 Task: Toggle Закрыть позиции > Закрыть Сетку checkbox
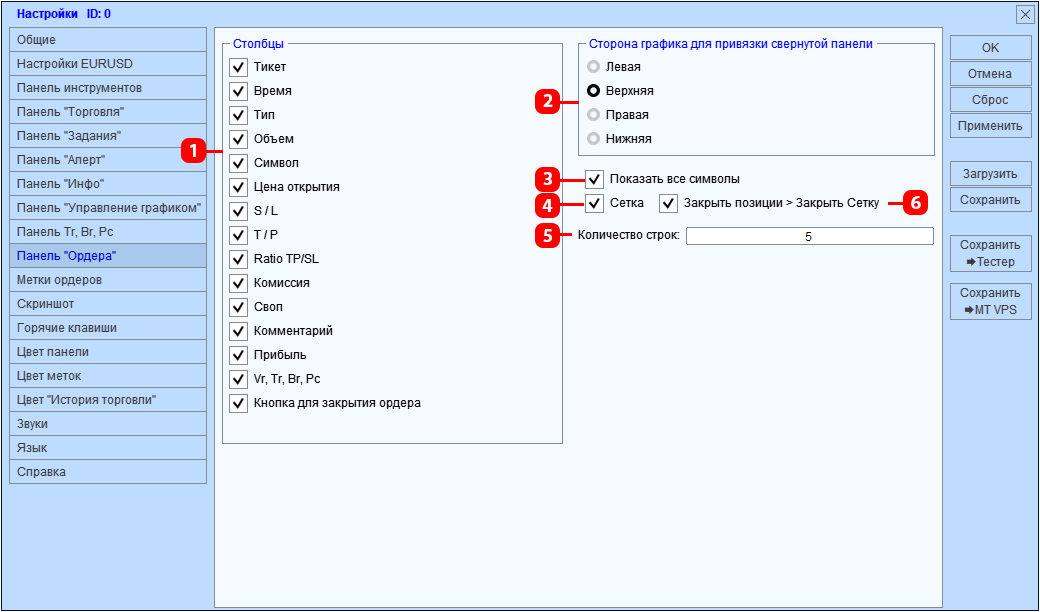coord(669,204)
